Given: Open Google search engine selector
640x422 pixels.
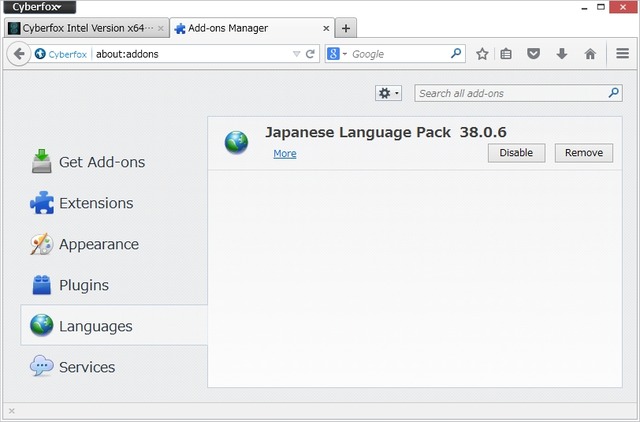Looking at the screenshot, I should click(337, 54).
